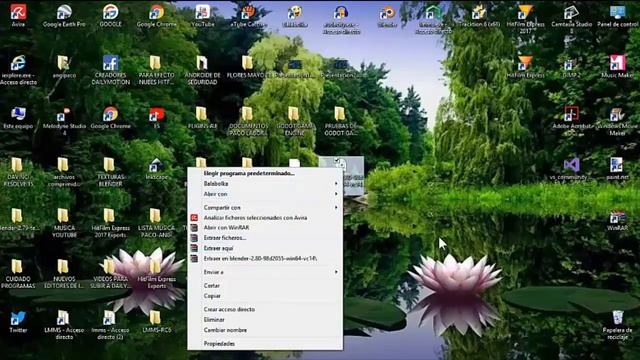Select the TEXTURAS BLENDER folder
The height and width of the screenshot is (360, 640).
[110, 172]
